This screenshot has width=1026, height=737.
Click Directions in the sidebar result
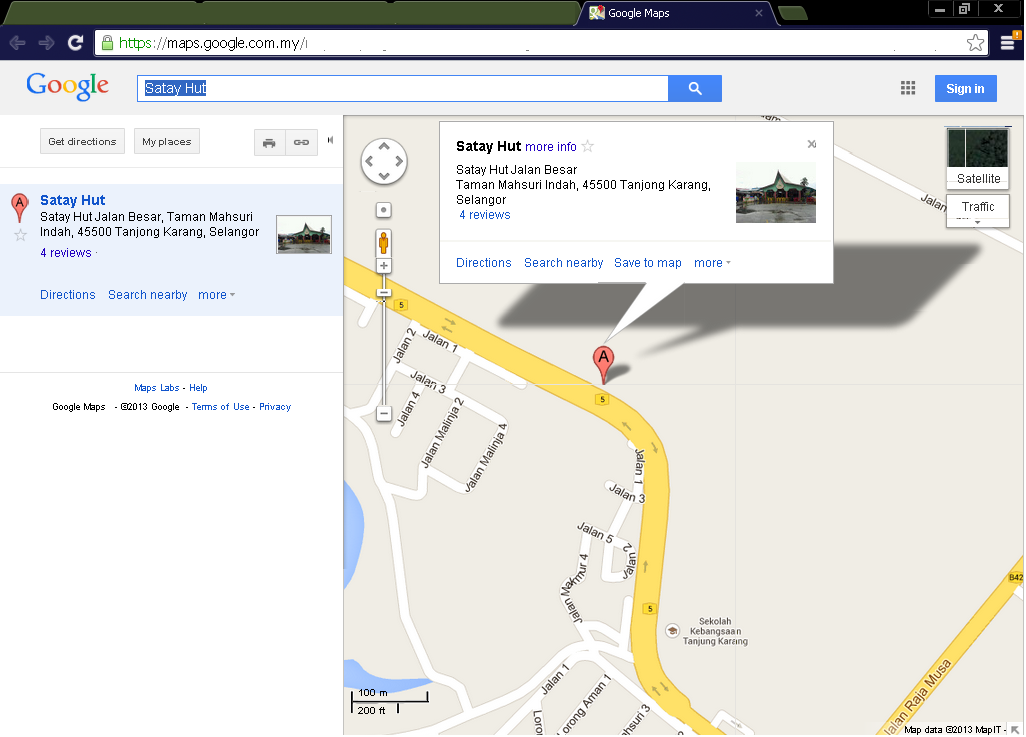click(x=68, y=295)
